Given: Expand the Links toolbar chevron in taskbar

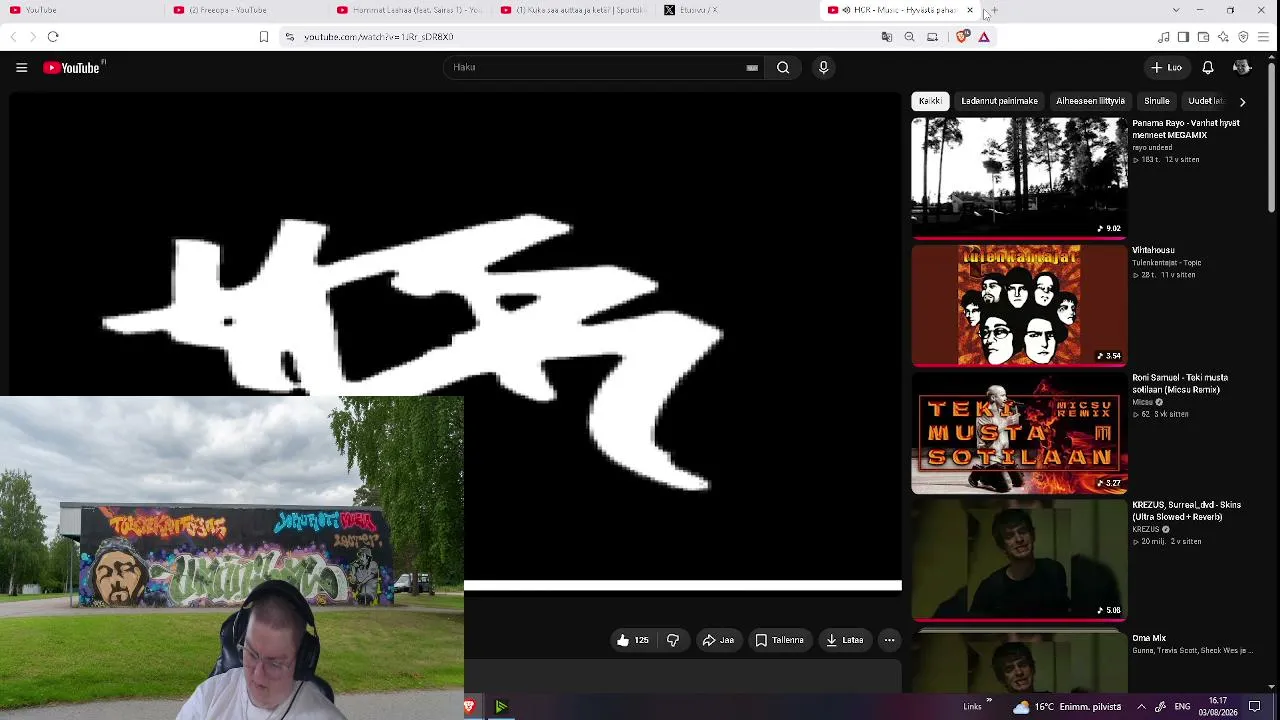Looking at the screenshot, I should tap(989, 701).
